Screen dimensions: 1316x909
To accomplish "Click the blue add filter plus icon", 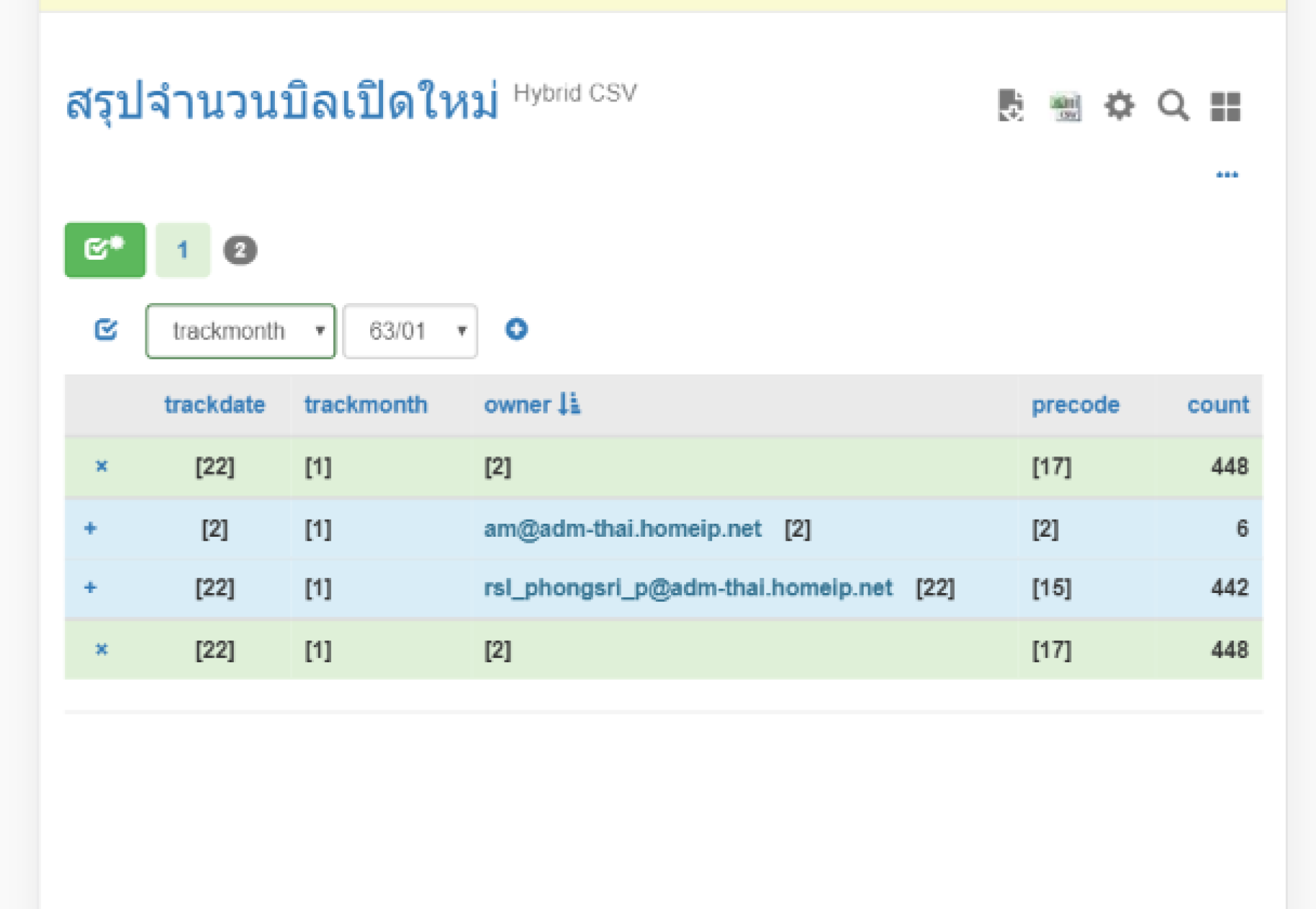I will pos(516,330).
